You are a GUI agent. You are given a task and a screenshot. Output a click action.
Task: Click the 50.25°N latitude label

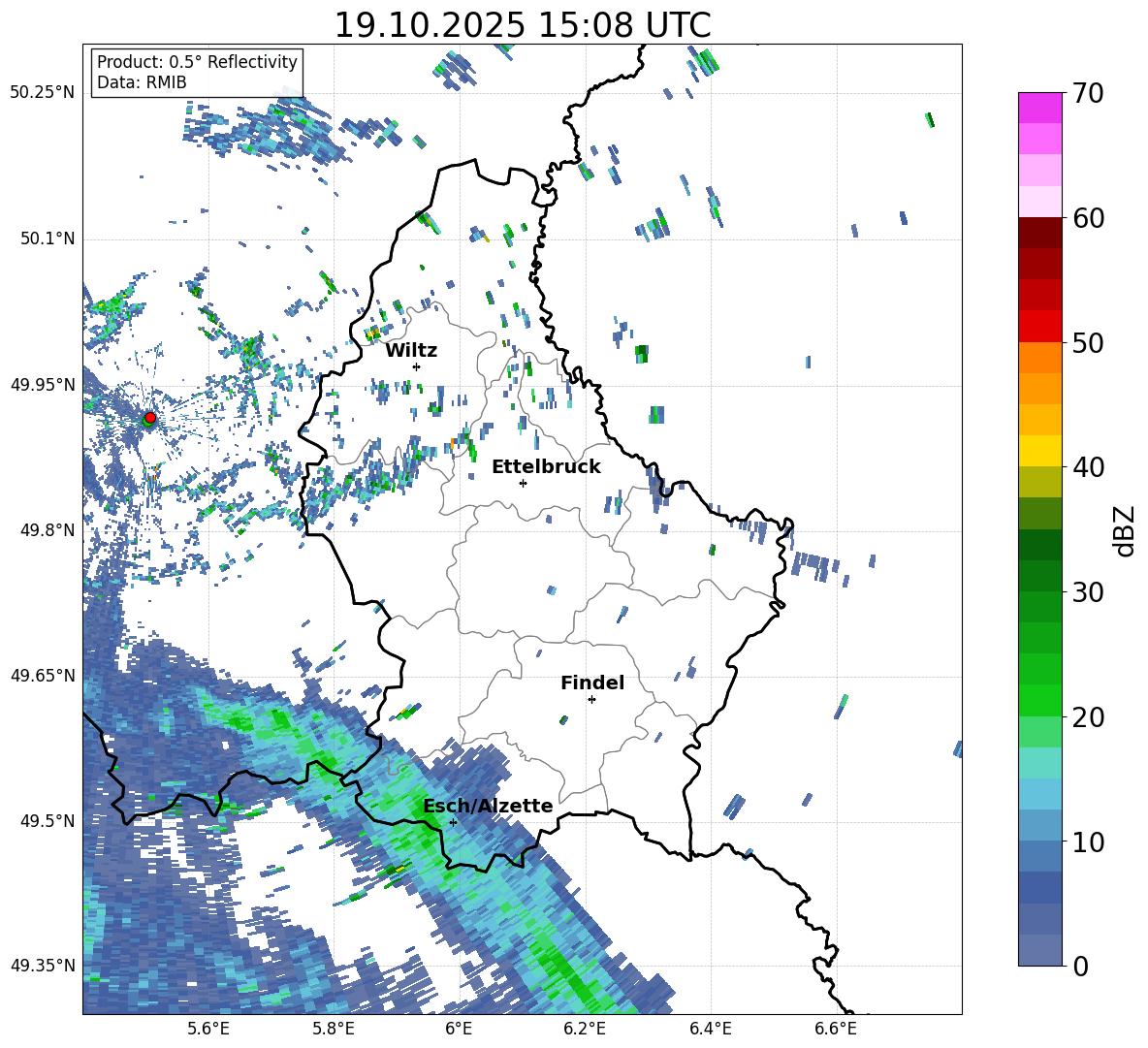click(x=43, y=93)
